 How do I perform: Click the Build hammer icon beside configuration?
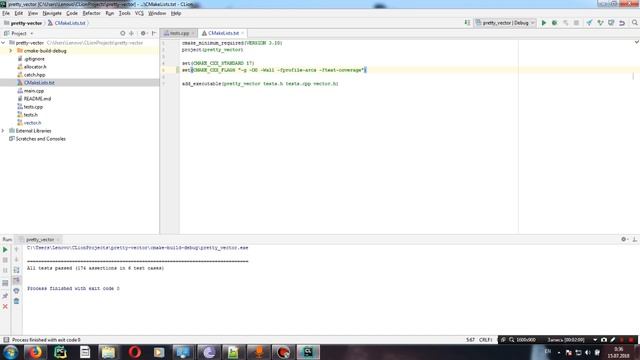tap(467, 23)
